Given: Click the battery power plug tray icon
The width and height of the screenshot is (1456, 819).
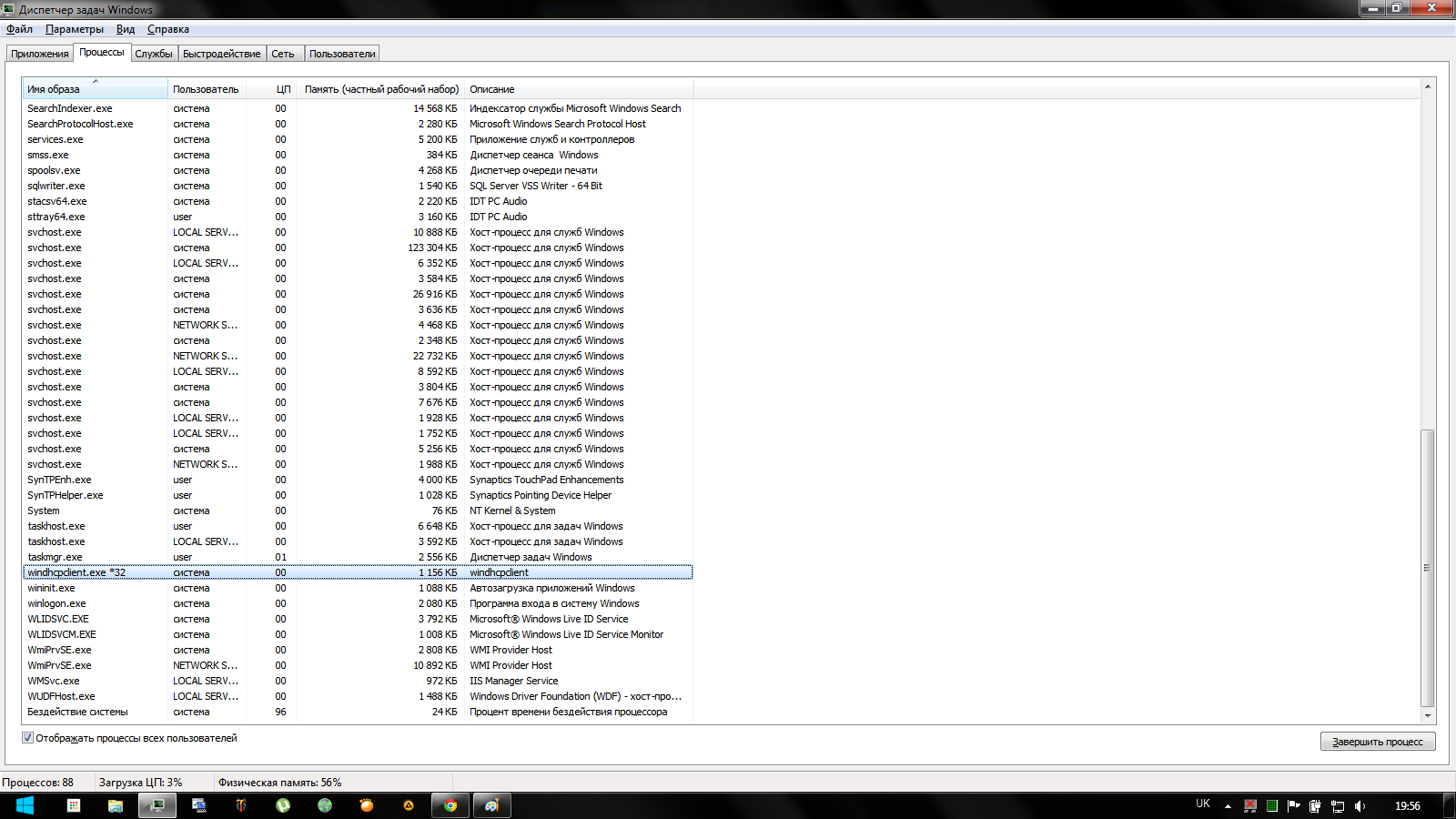Looking at the screenshot, I should [1315, 805].
